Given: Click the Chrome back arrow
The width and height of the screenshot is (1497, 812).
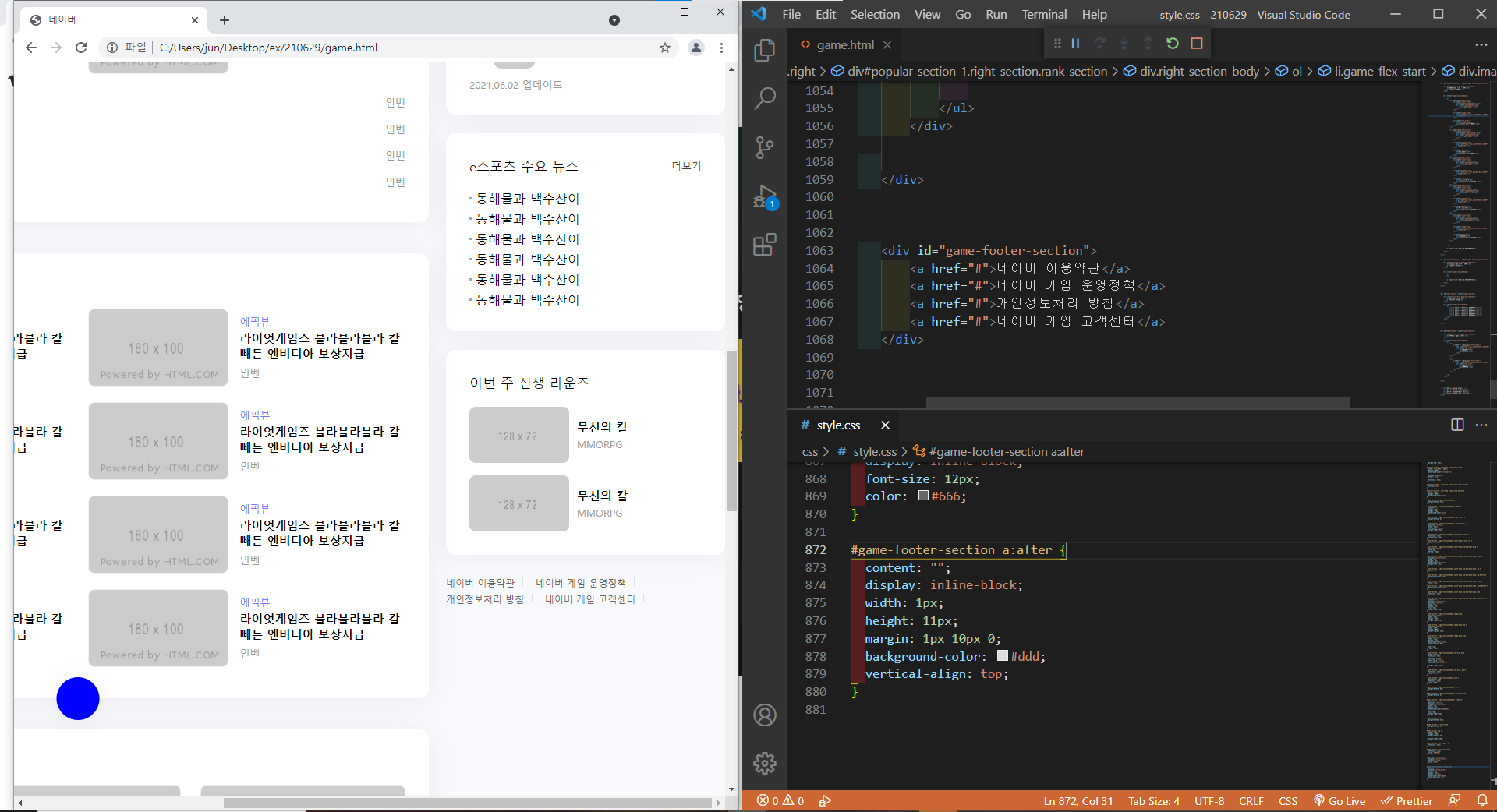Looking at the screenshot, I should (x=31, y=48).
